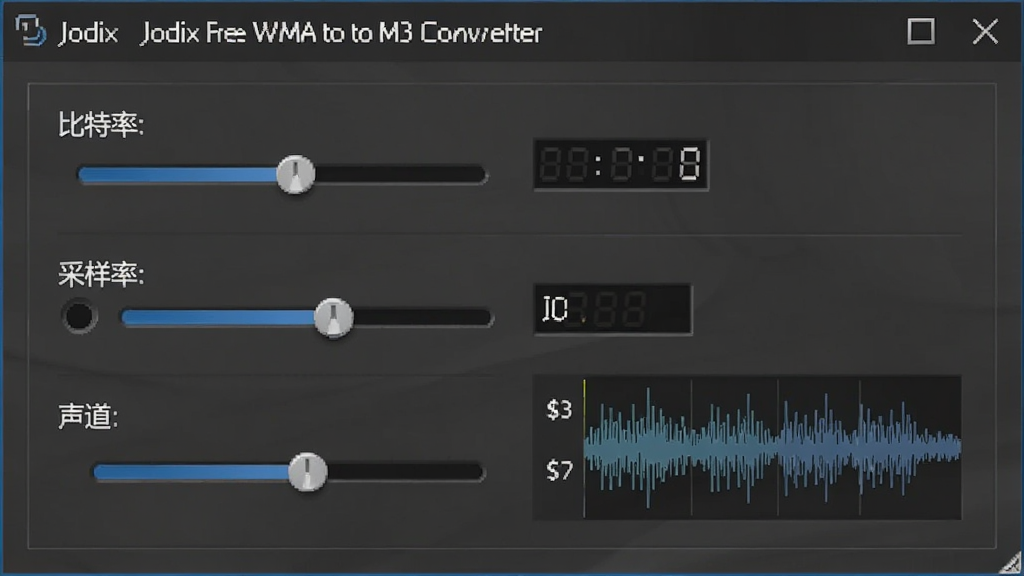Click the 比特率: label
Image resolution: width=1024 pixels, height=576 pixels.
click(101, 125)
